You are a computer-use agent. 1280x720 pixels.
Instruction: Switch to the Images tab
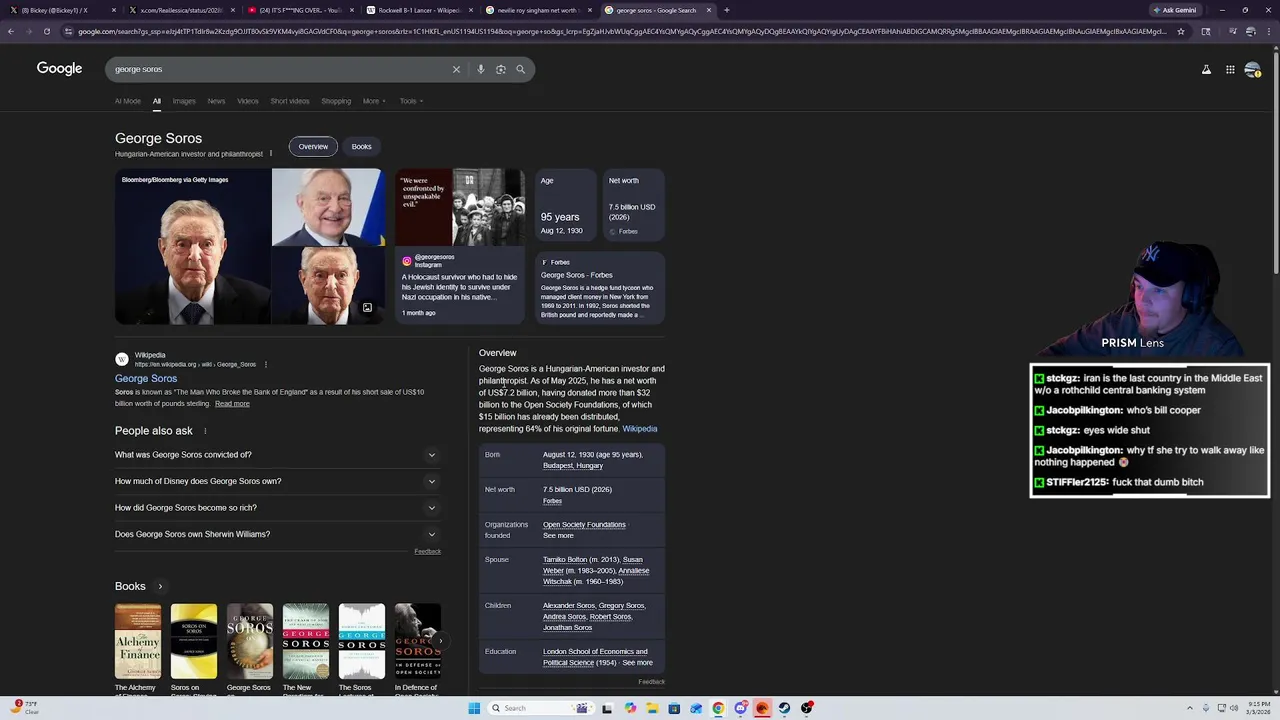click(184, 101)
